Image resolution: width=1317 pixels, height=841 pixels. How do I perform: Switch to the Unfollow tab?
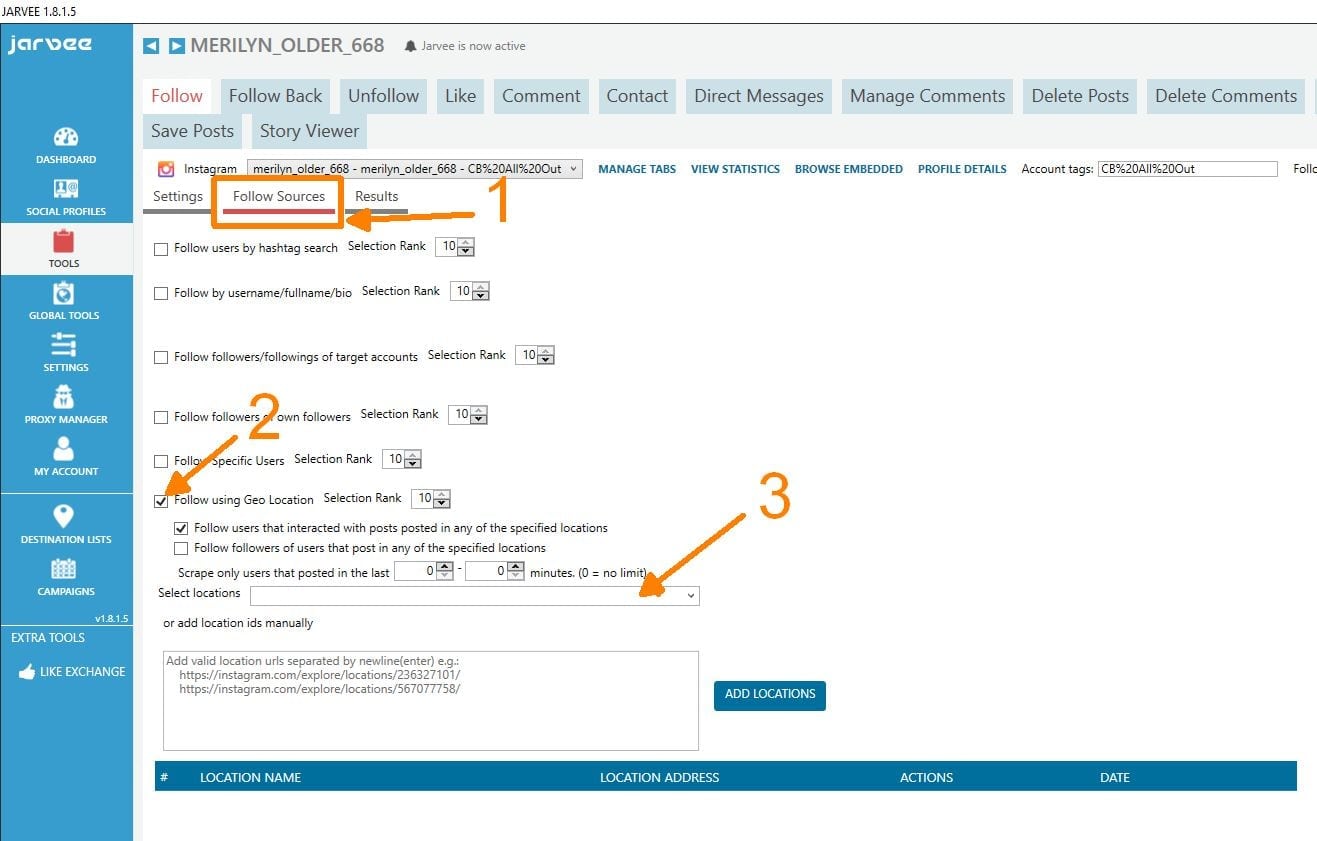tap(383, 96)
